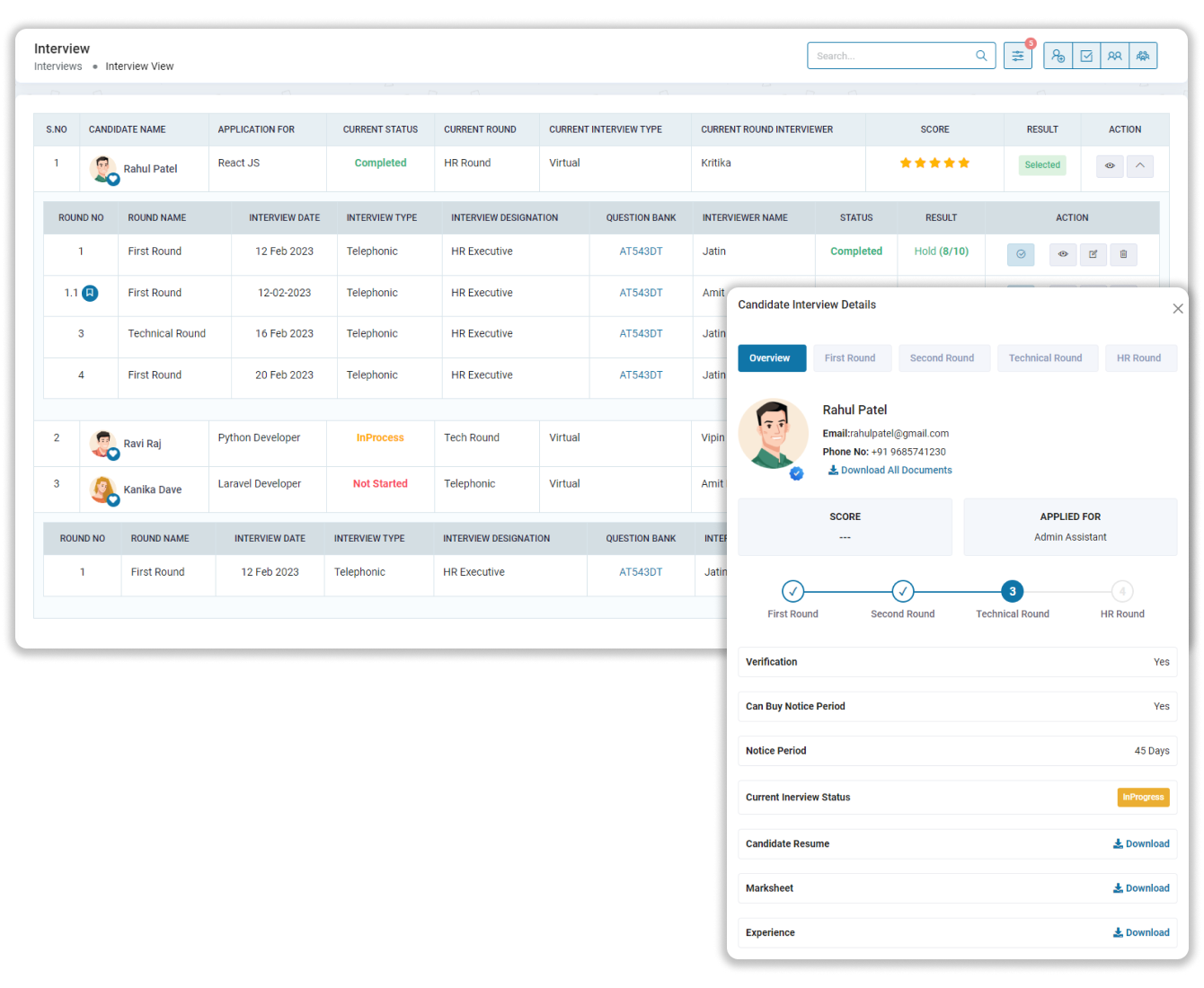Viewport: 1204px width, 988px height.
Task: Collapse Rahul Patel's expanded rounds row
Action: [x=1139, y=166]
